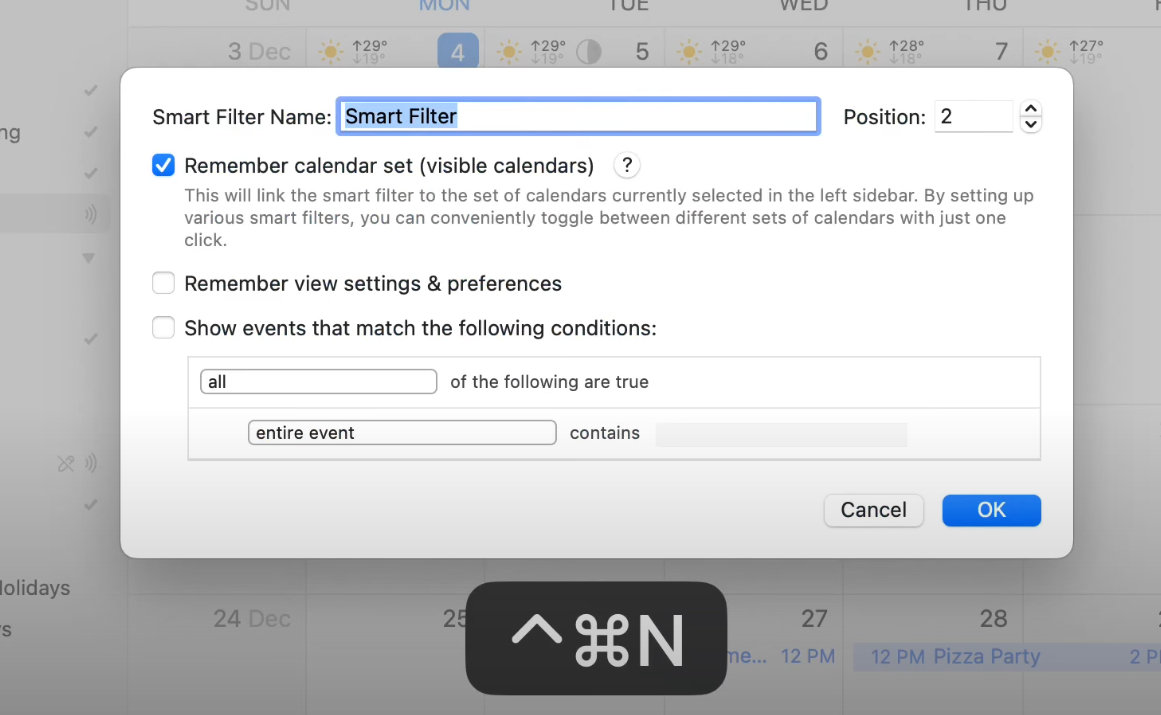1161x715 pixels.
Task: Click the Position number field
Action: (973, 117)
